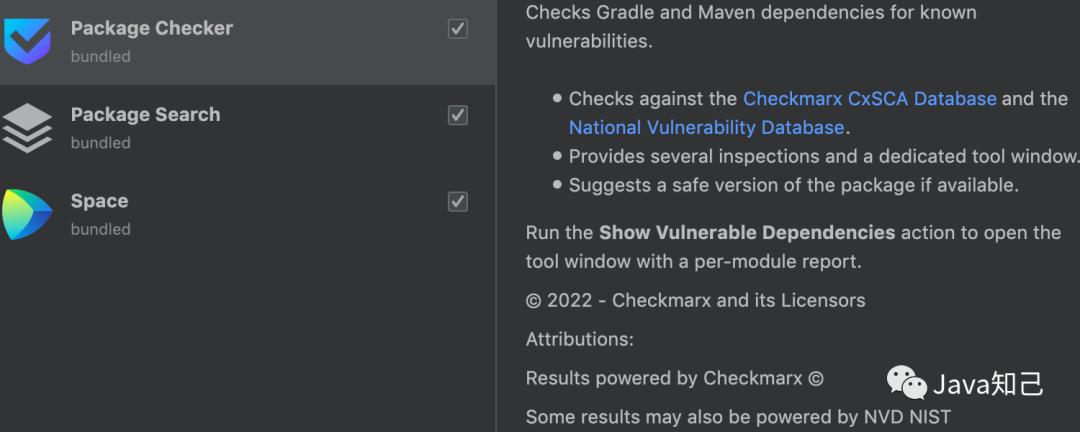Click the Package Checker shield icon
The width and height of the screenshot is (1080, 432).
pos(27,41)
